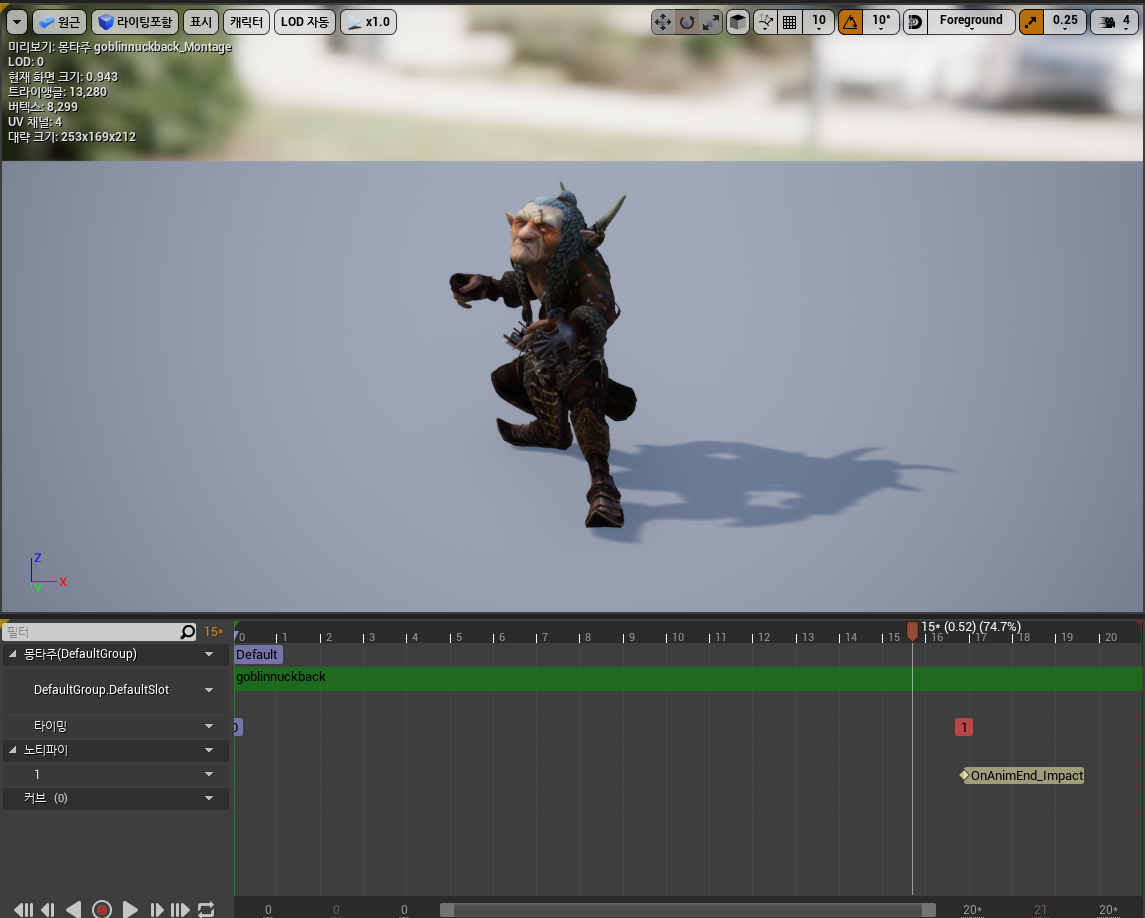Screen dimensions: 1145x918
Task: Click the orange frame counter 15*
Action: (213, 632)
